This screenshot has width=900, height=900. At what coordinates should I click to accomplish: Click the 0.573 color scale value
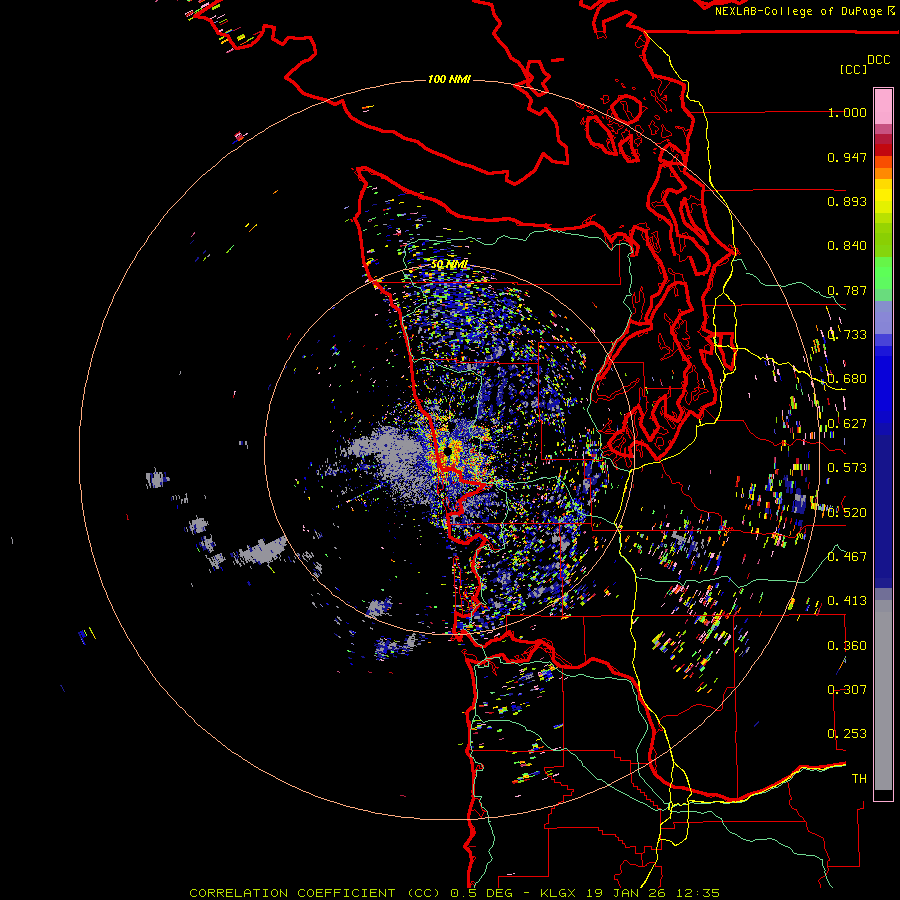pyautogui.click(x=847, y=468)
